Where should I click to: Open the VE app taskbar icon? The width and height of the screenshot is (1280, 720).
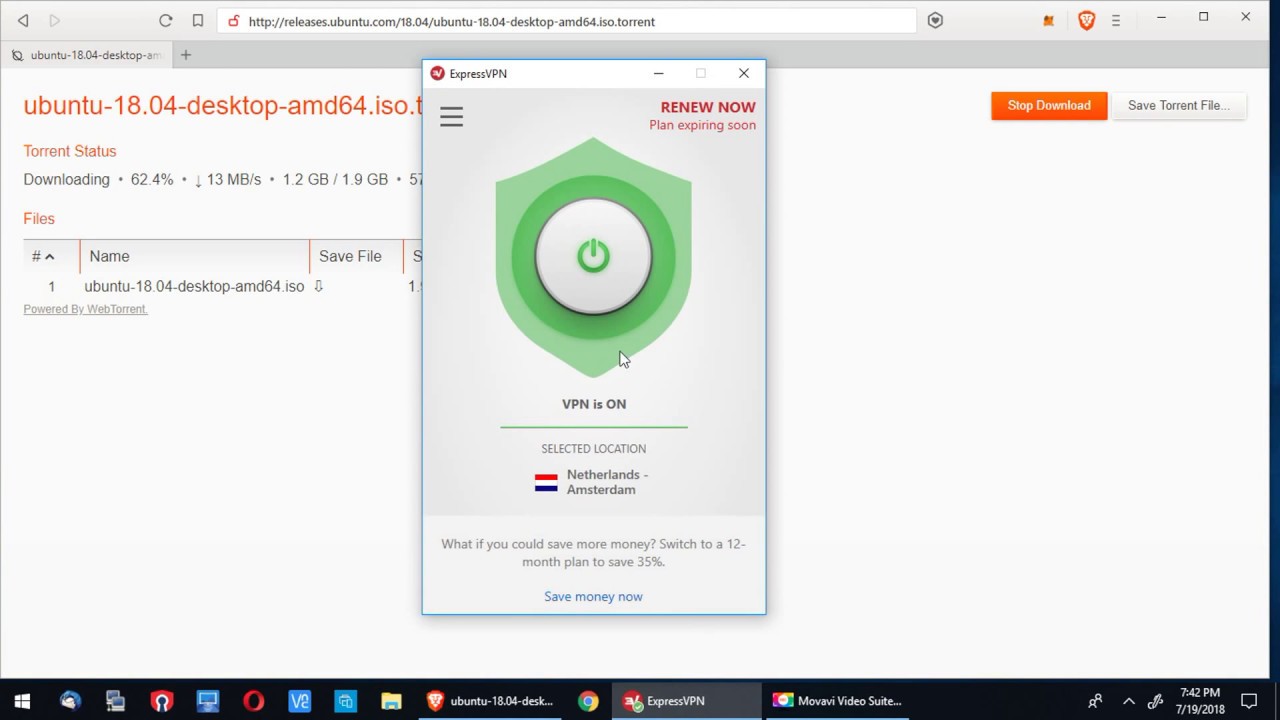(x=299, y=701)
